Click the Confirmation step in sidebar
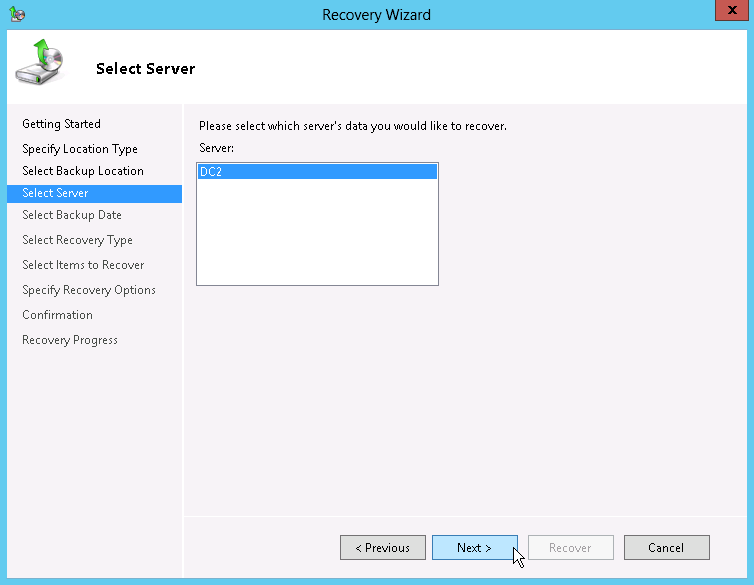Screen dimensions: 754x585 (57, 315)
